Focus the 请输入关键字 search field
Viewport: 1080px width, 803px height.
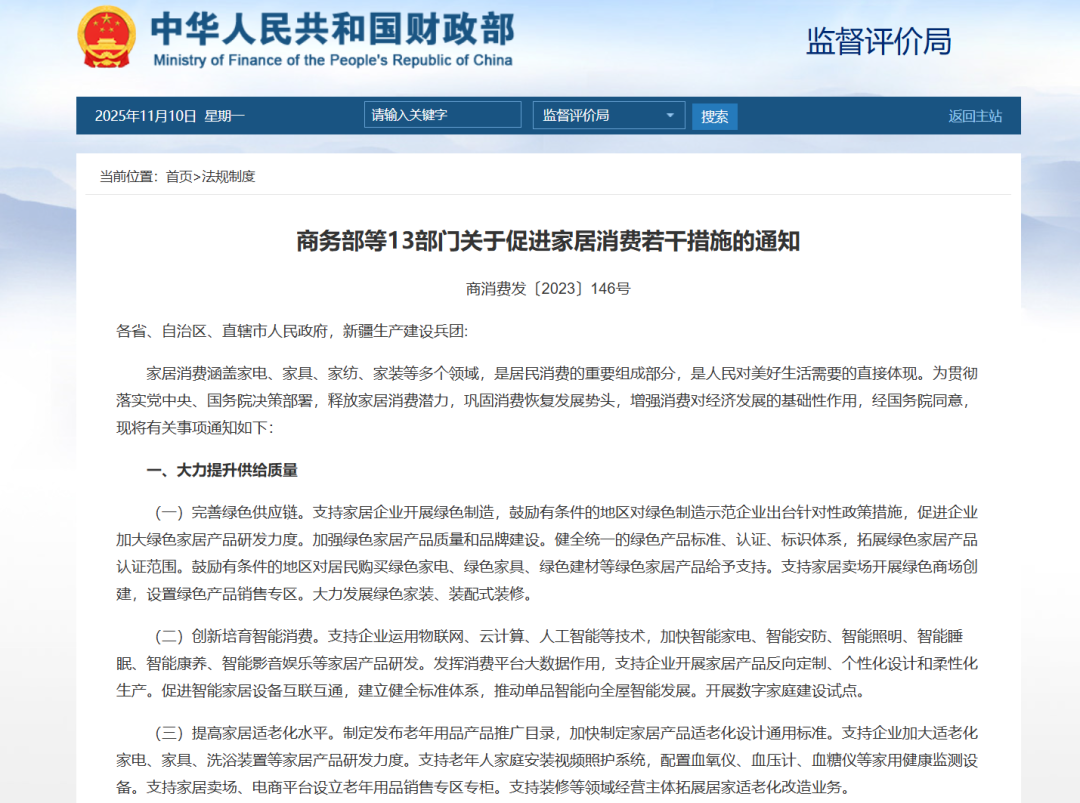[442, 115]
